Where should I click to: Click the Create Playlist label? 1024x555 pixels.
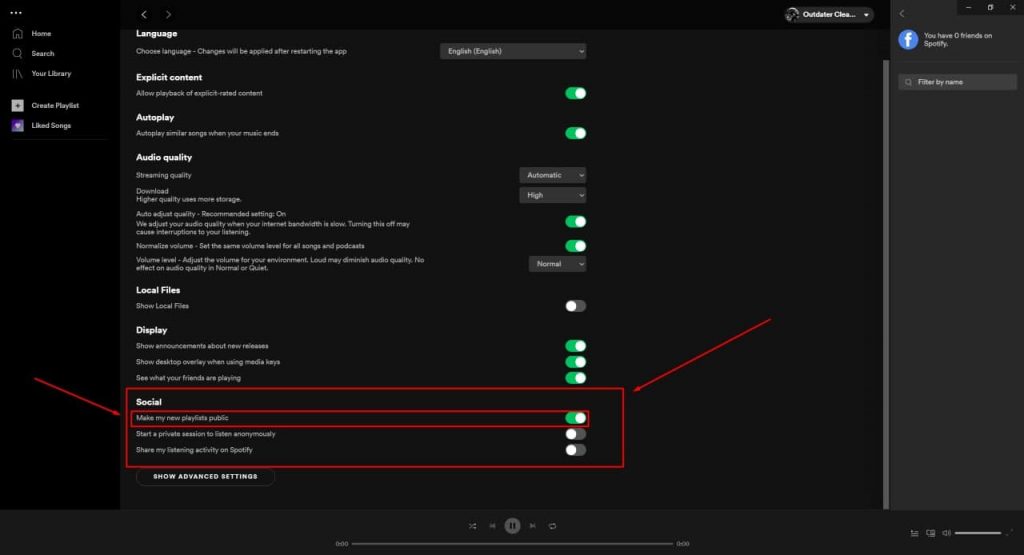pyautogui.click(x=55, y=105)
